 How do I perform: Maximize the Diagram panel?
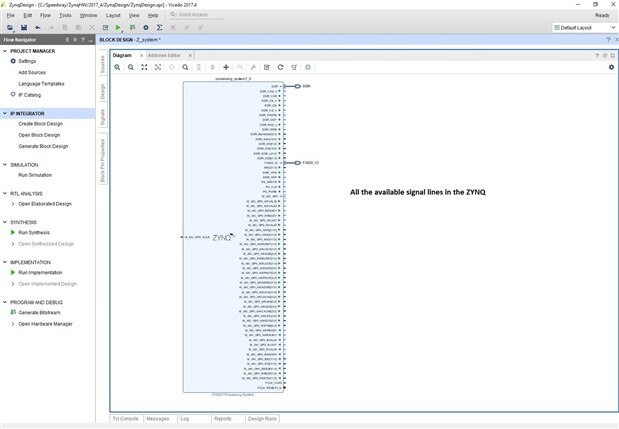pyautogui.click(x=612, y=56)
